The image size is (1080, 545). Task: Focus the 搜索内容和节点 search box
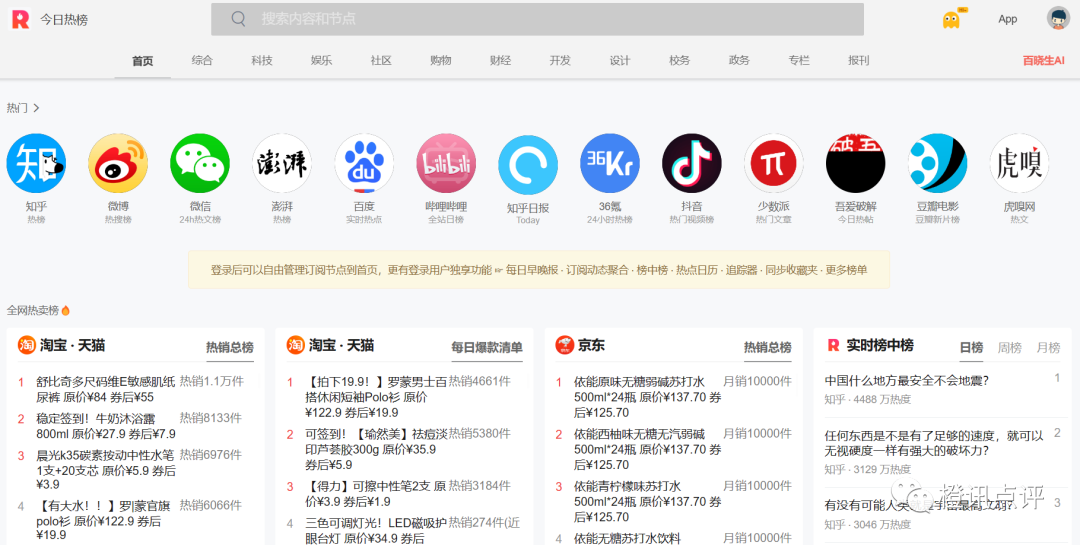click(537, 19)
